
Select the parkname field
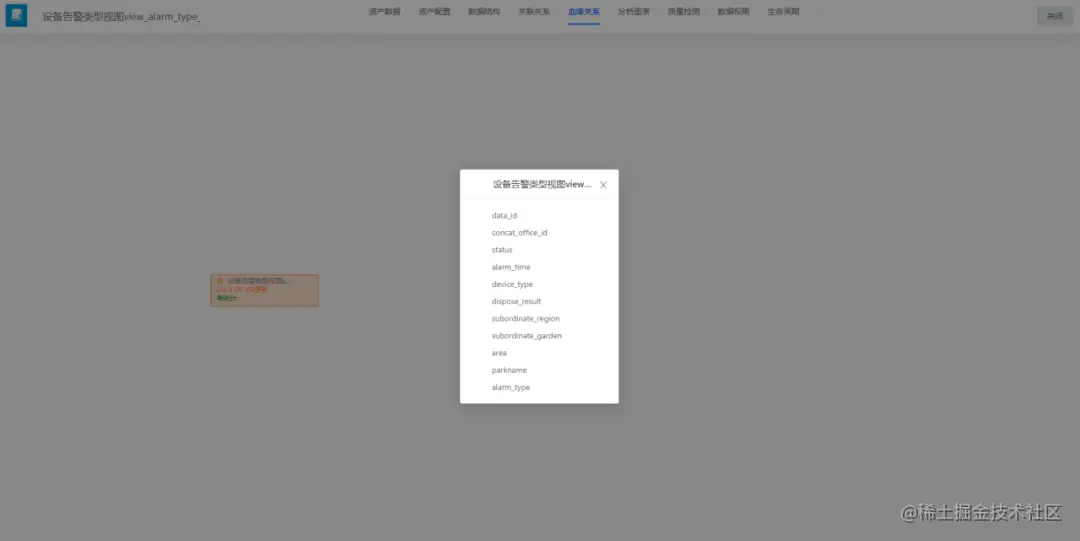click(509, 371)
